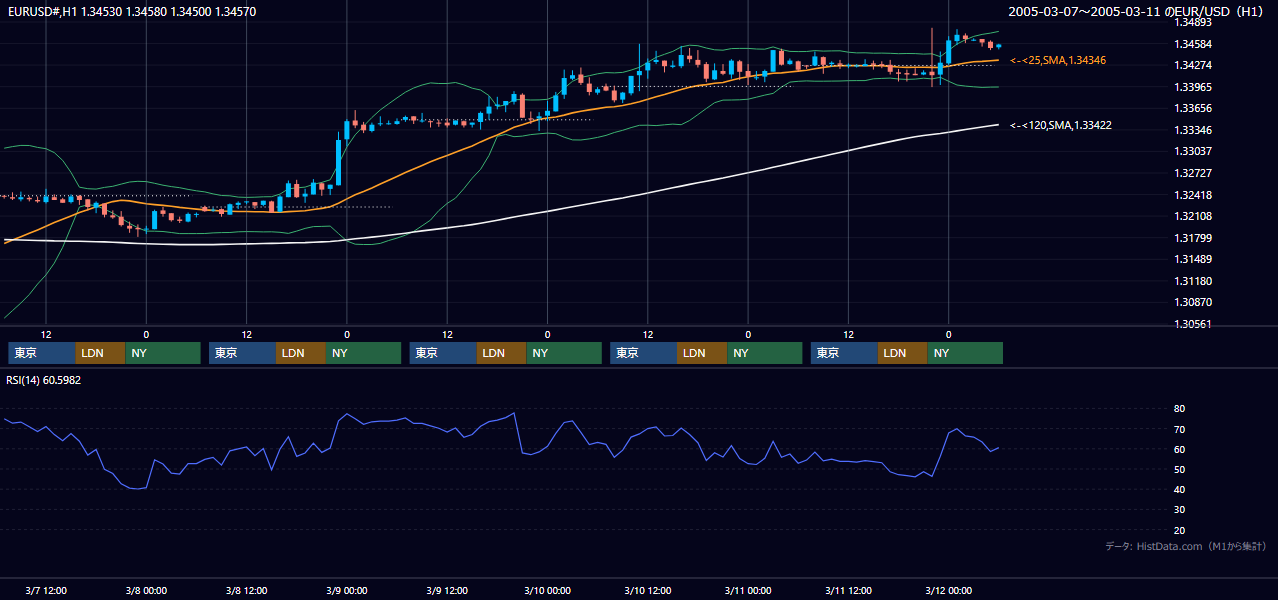Image resolution: width=1278 pixels, height=600 pixels.
Task: Click the 2005-03-07〜2005-03-11 EUR/USD (H1) title
Action: (1137, 11)
